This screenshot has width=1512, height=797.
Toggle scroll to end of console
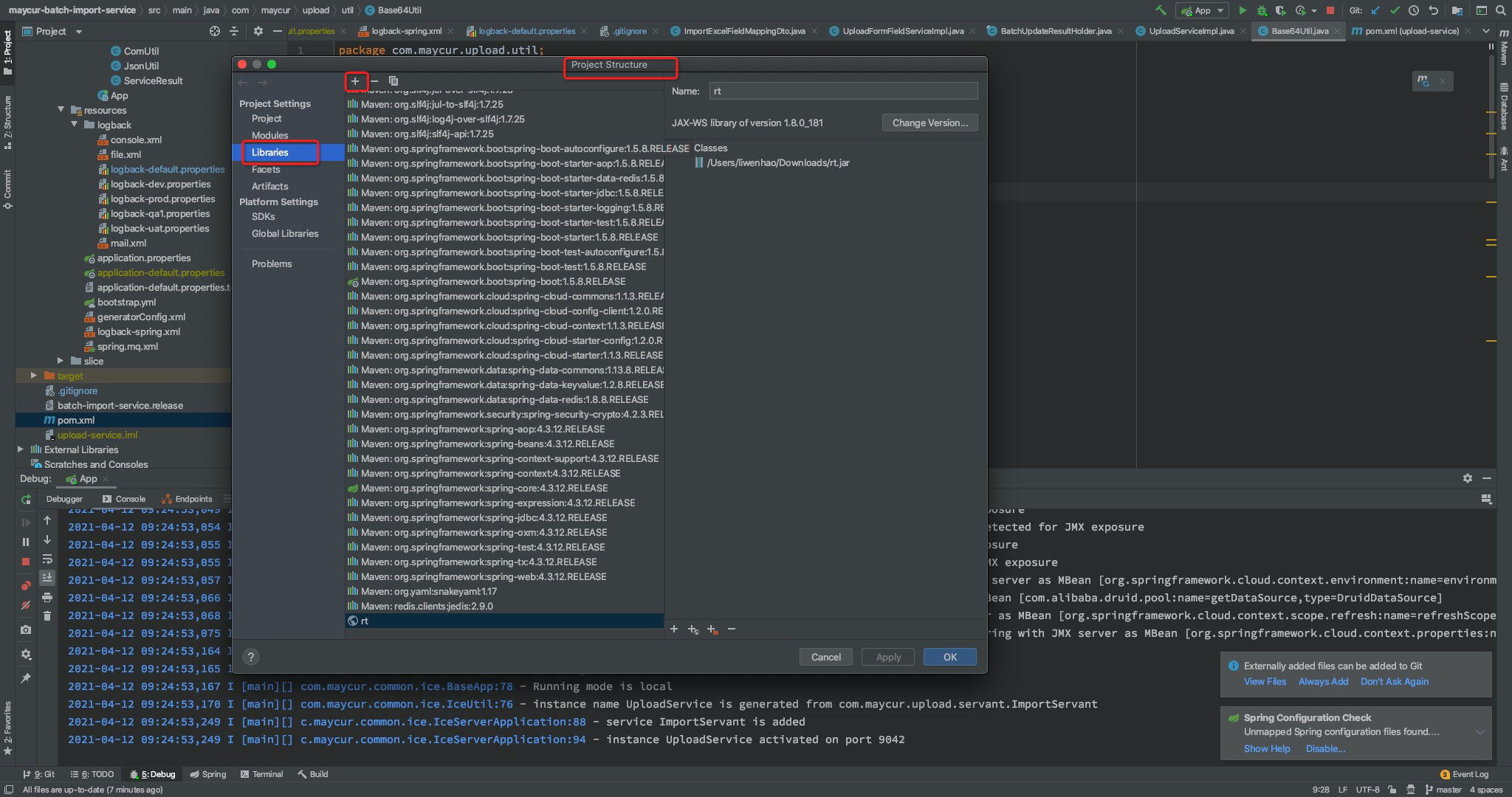coord(47,577)
